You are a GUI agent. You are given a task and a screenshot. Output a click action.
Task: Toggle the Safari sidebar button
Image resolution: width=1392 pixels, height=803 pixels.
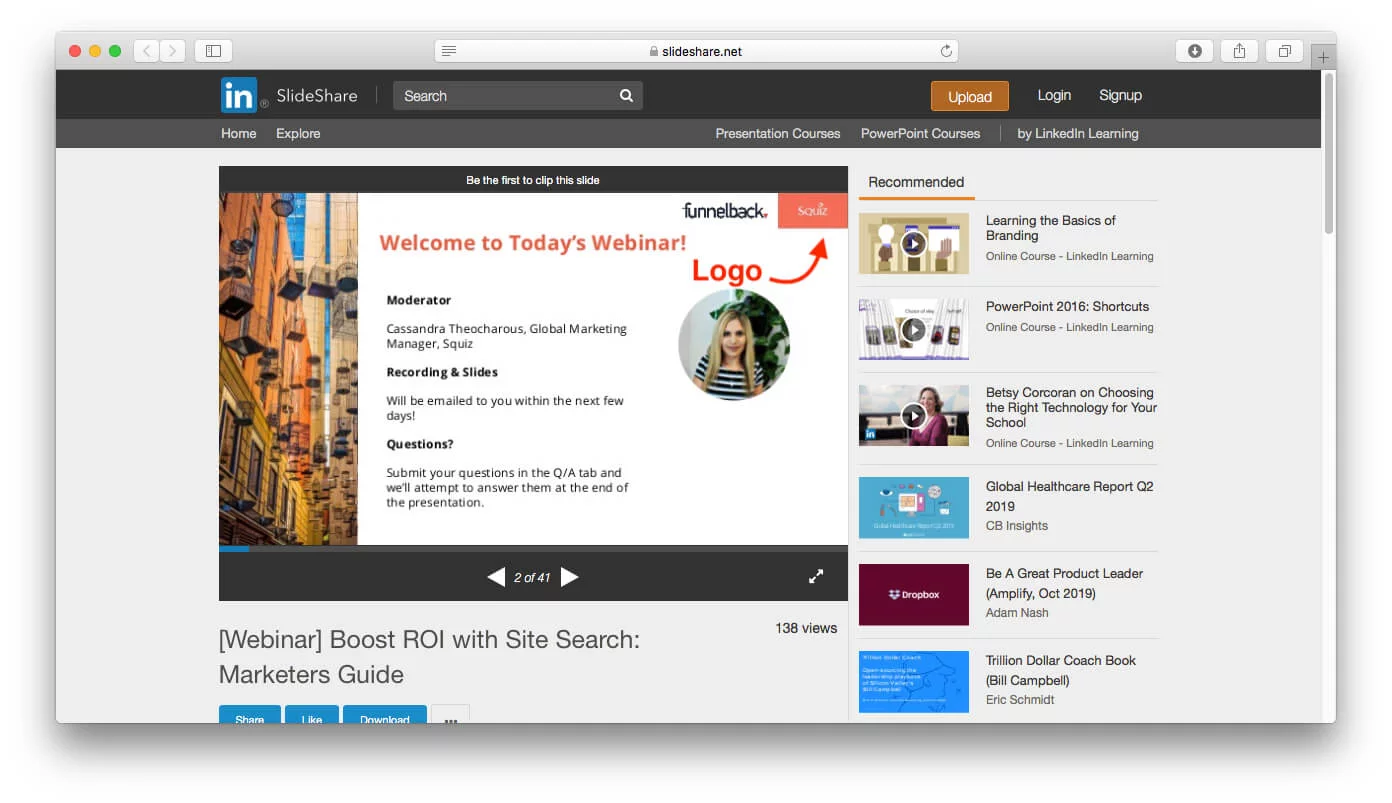coord(213,51)
